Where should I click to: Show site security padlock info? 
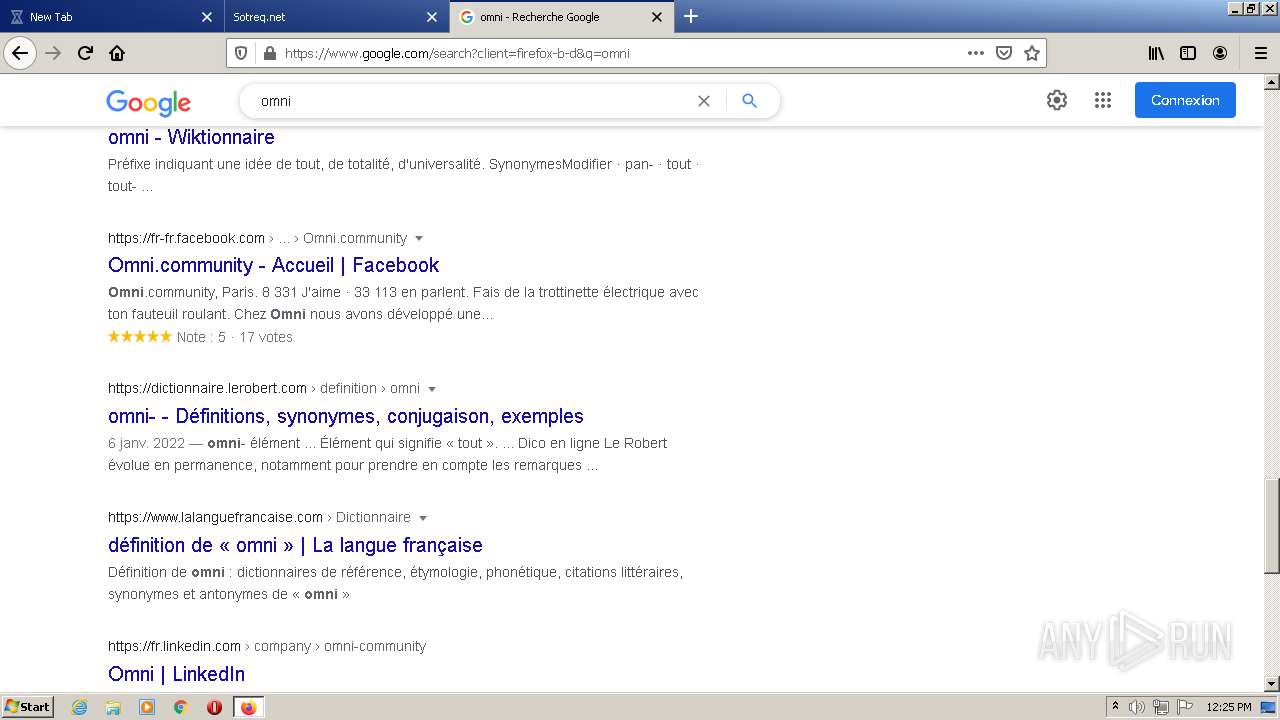(x=269, y=53)
